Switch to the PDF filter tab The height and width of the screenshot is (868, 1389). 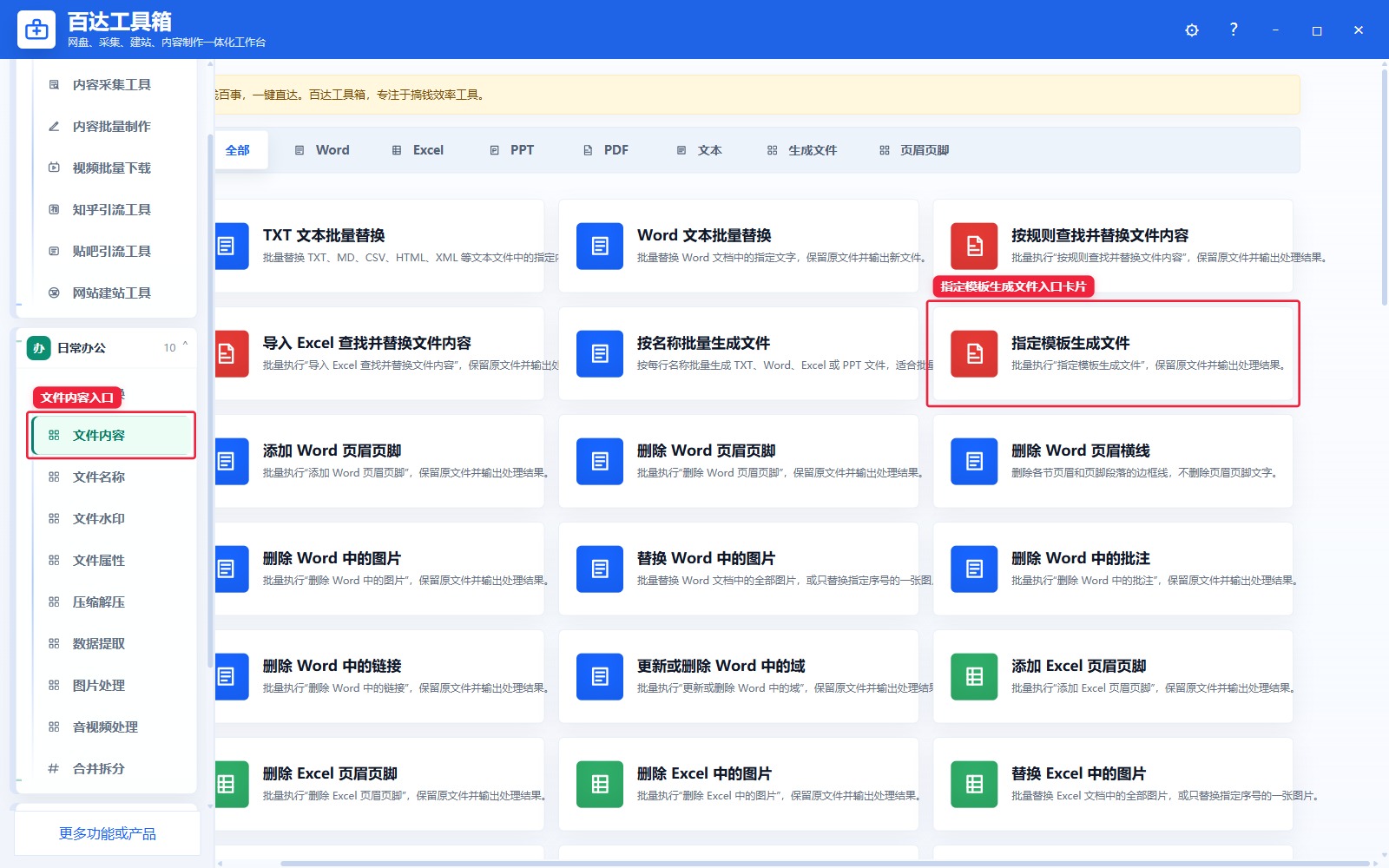[x=605, y=150]
